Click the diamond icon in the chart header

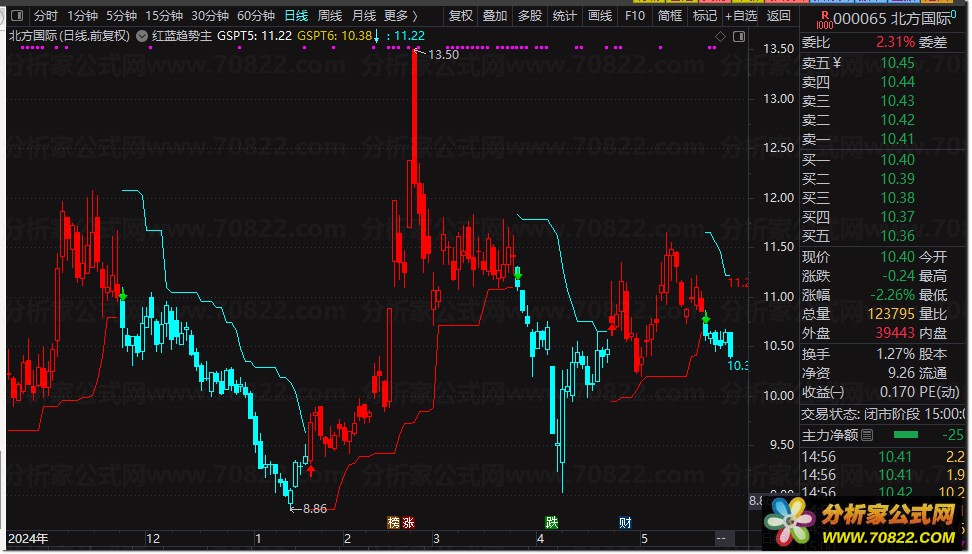tap(720, 37)
